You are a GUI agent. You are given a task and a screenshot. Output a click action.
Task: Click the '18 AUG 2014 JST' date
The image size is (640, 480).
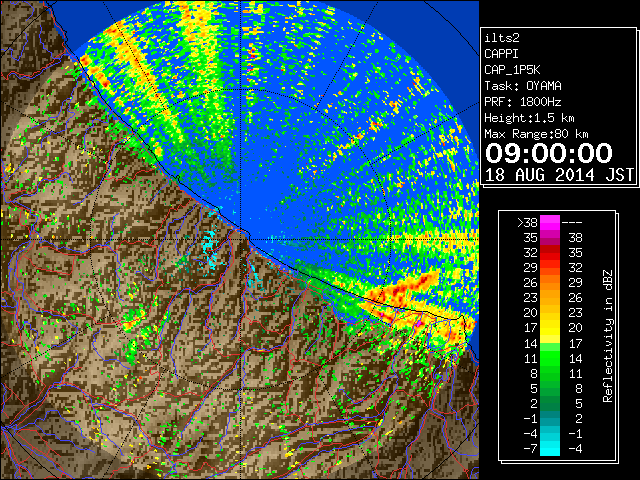point(559,175)
